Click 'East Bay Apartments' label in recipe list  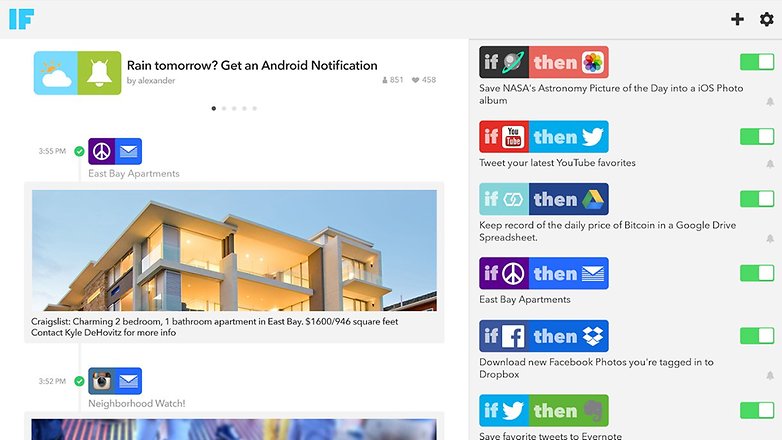click(x=525, y=299)
